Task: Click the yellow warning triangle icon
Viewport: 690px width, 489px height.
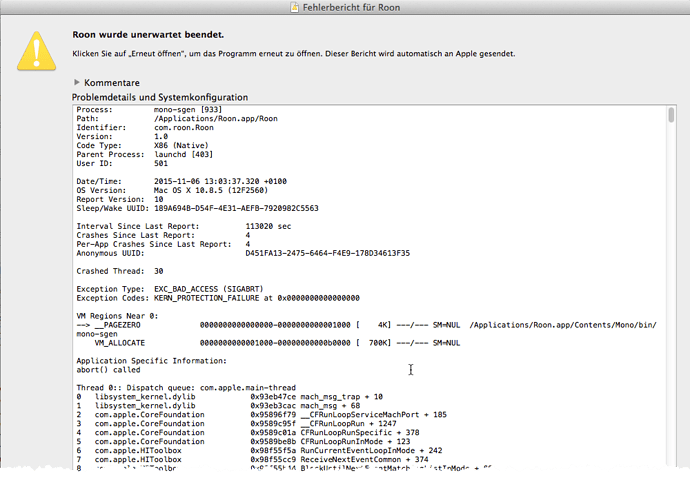Action: coord(37,51)
